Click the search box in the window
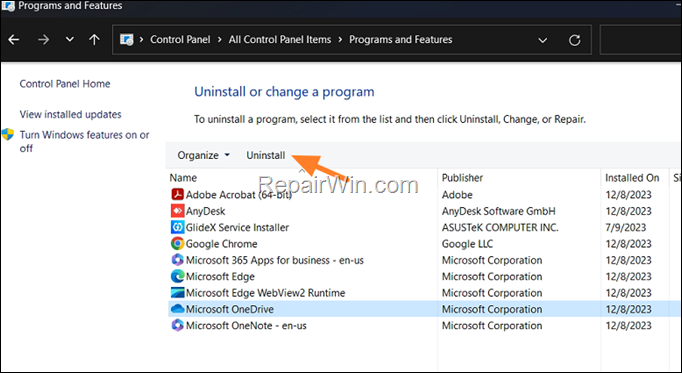The width and height of the screenshot is (682, 373). coord(640,40)
